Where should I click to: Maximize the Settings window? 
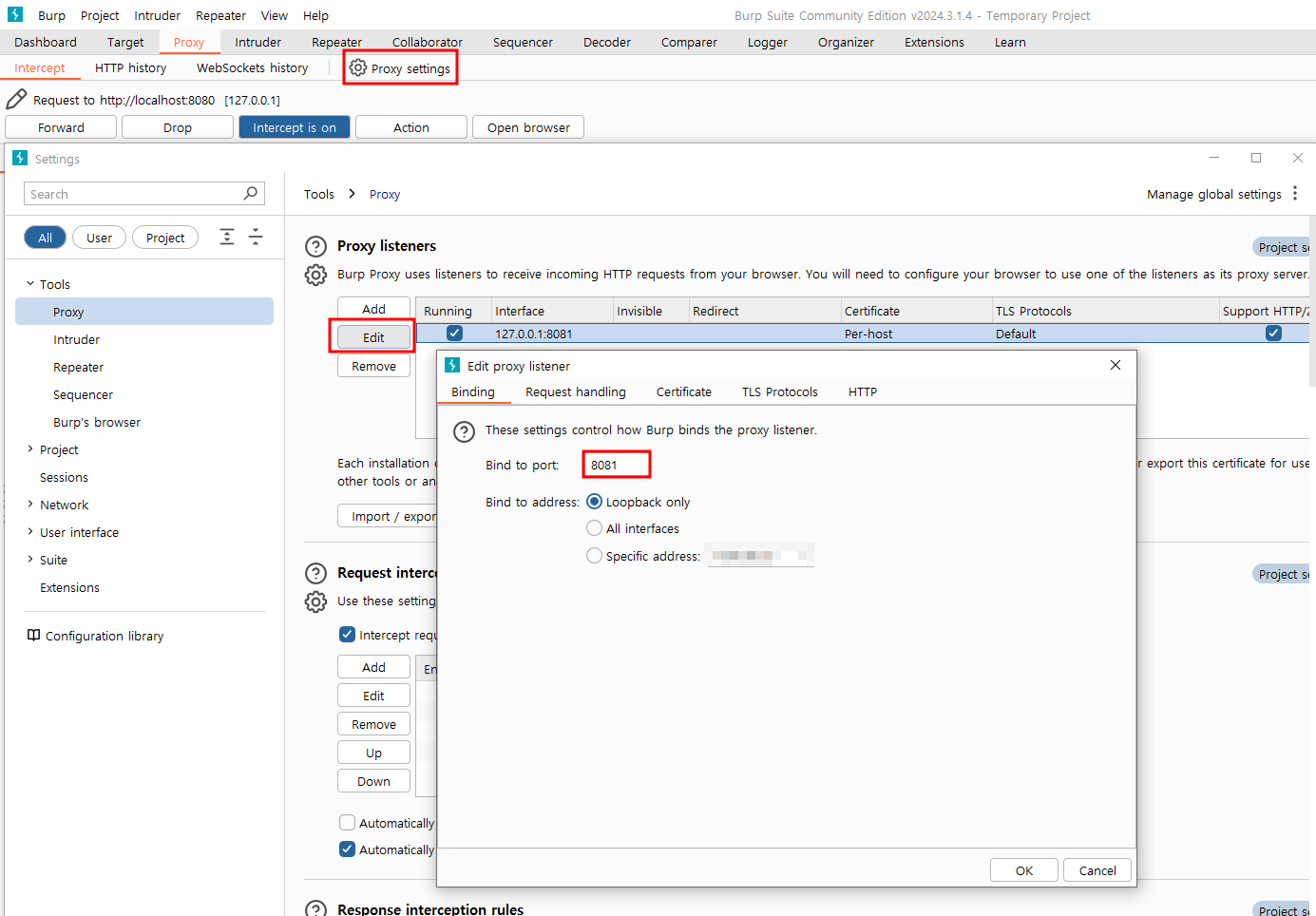tap(1256, 158)
